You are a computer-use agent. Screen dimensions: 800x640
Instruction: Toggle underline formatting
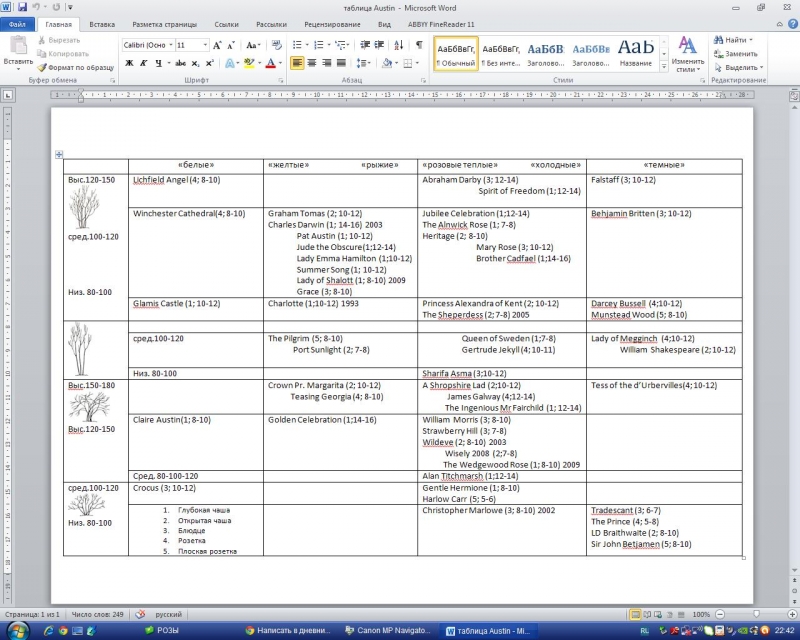(x=159, y=63)
